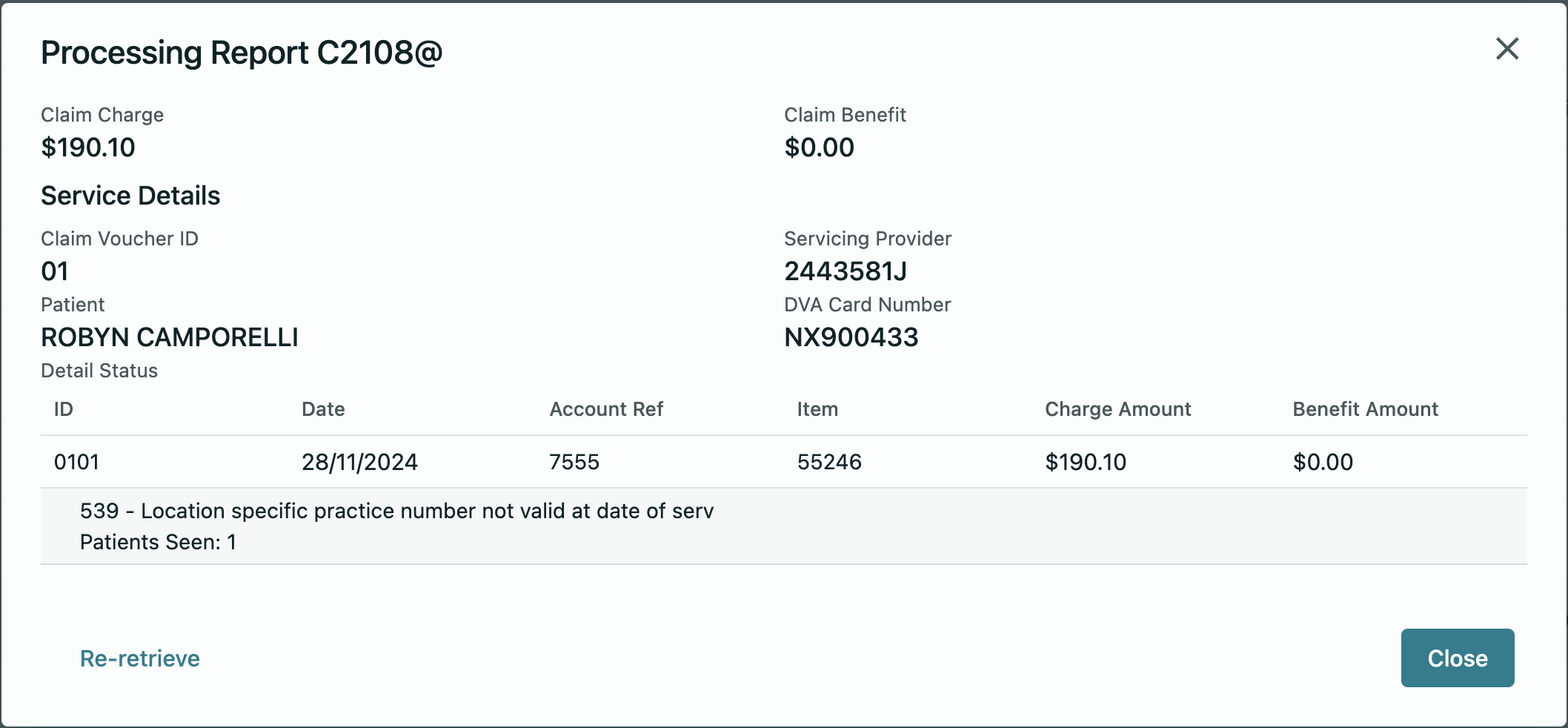The width and height of the screenshot is (1568, 728).
Task: Click the Date column header
Action: coord(323,409)
